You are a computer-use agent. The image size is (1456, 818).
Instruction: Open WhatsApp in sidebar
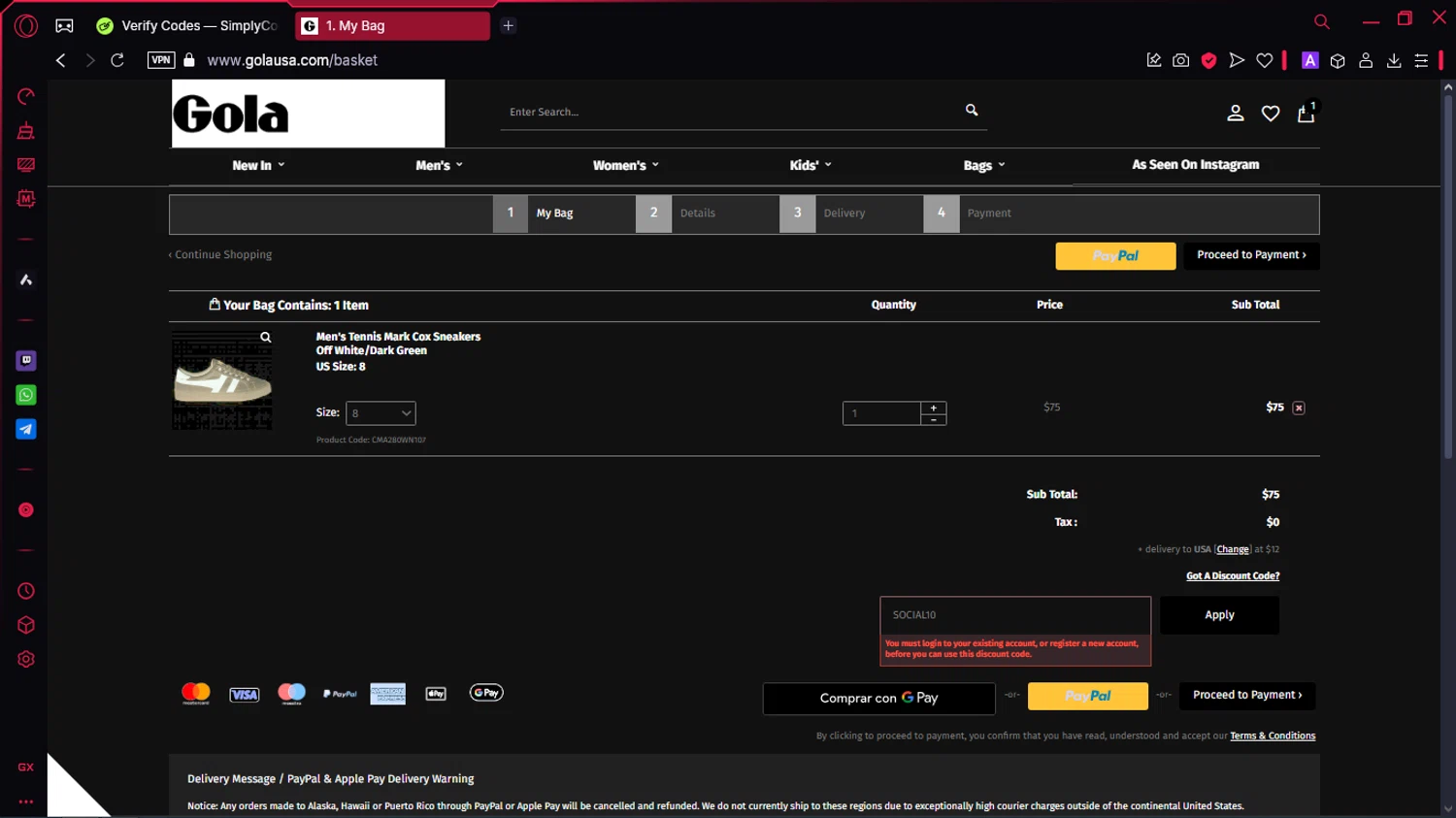click(x=26, y=395)
